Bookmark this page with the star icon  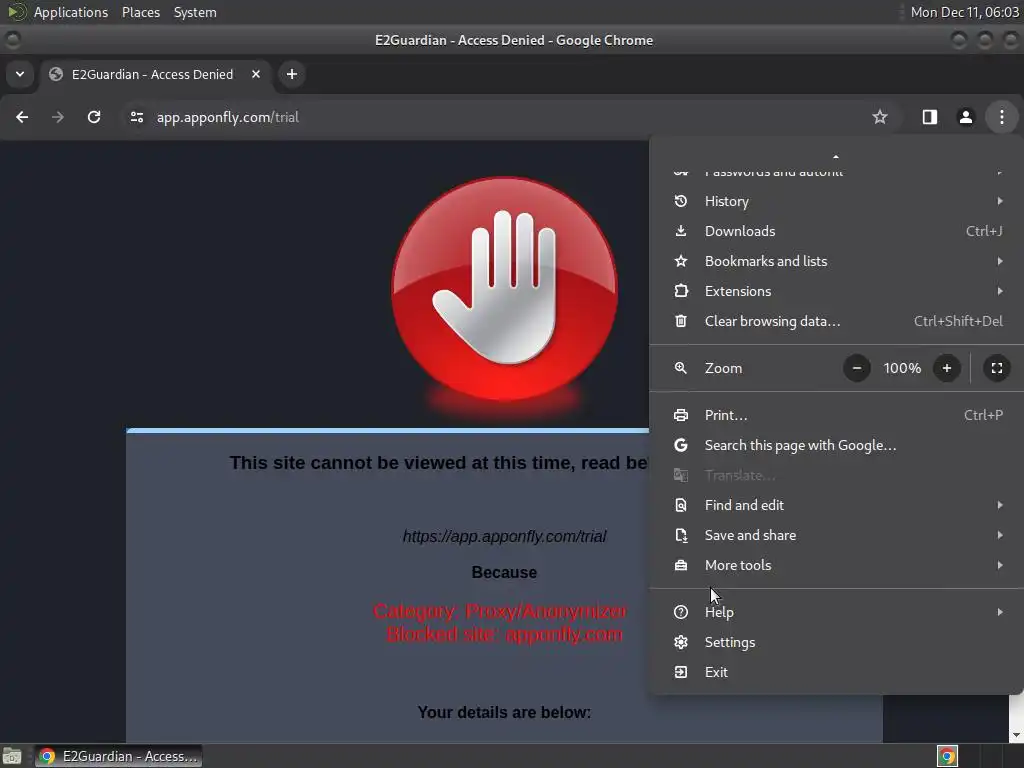[880, 117]
